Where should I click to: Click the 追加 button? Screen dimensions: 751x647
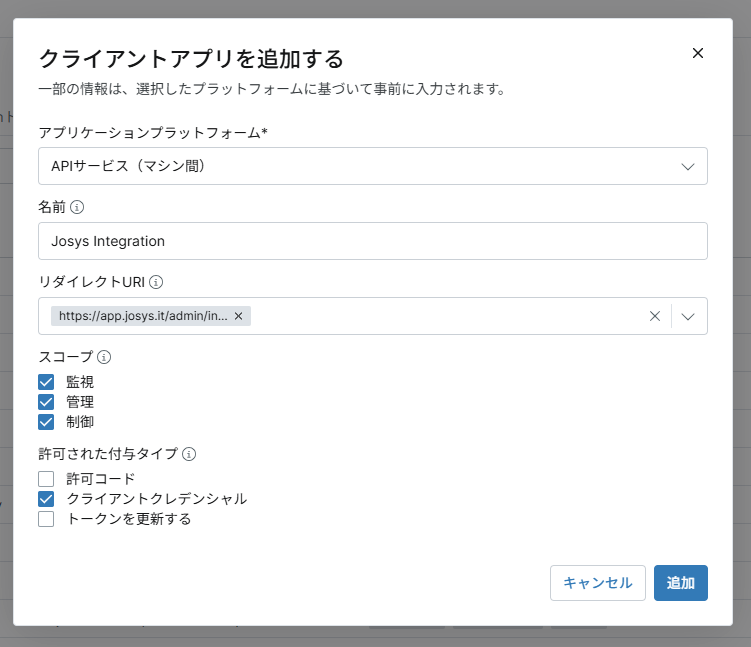[680, 583]
